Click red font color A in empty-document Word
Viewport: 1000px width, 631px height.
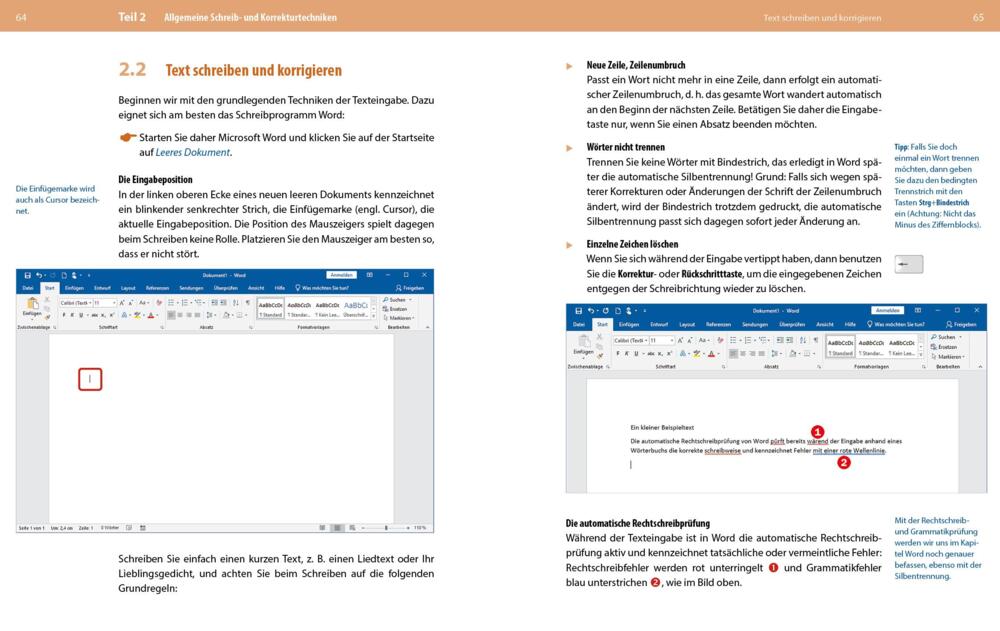point(151,315)
